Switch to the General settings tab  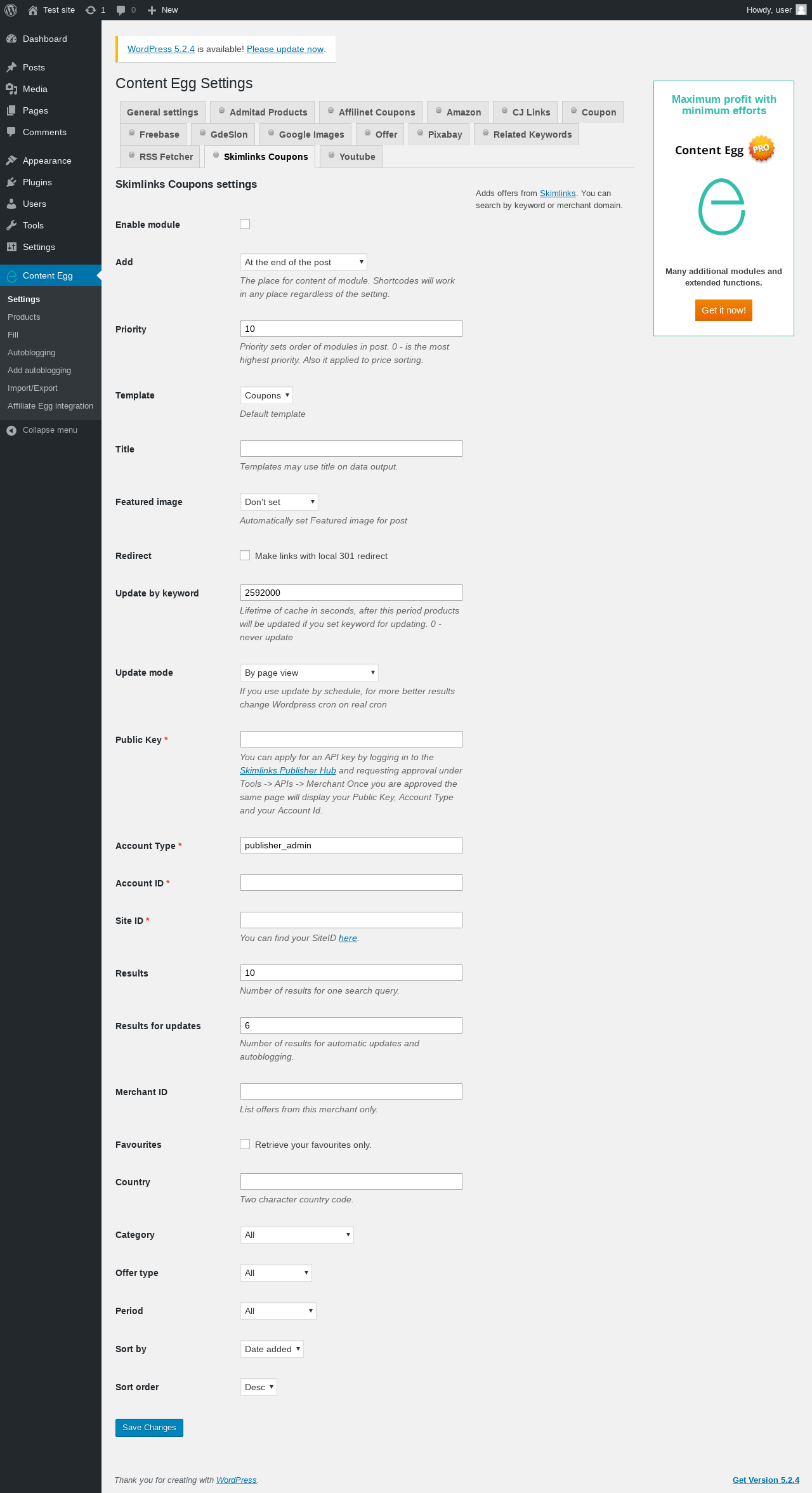click(x=162, y=112)
